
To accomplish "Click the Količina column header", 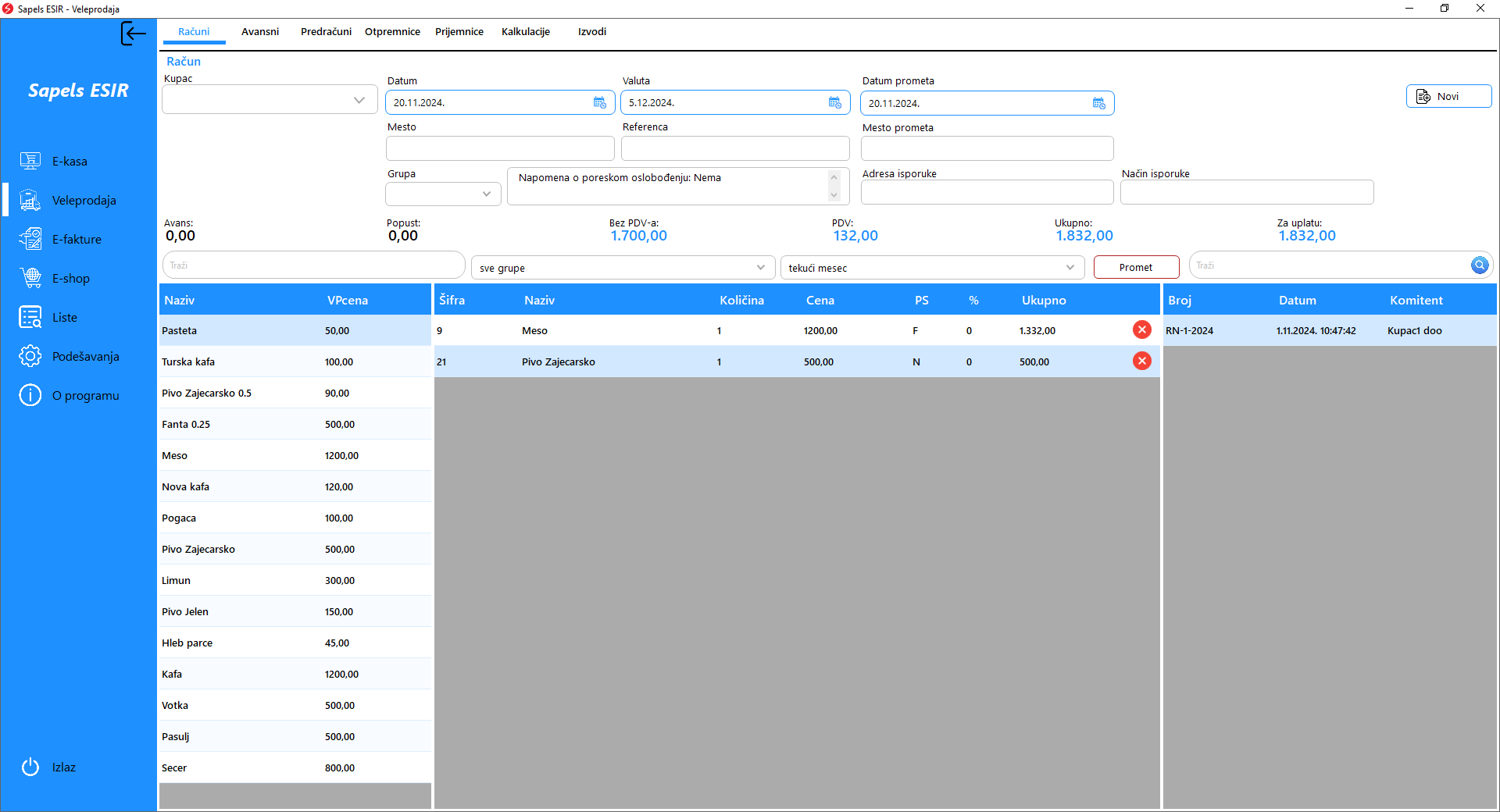I will (741, 300).
